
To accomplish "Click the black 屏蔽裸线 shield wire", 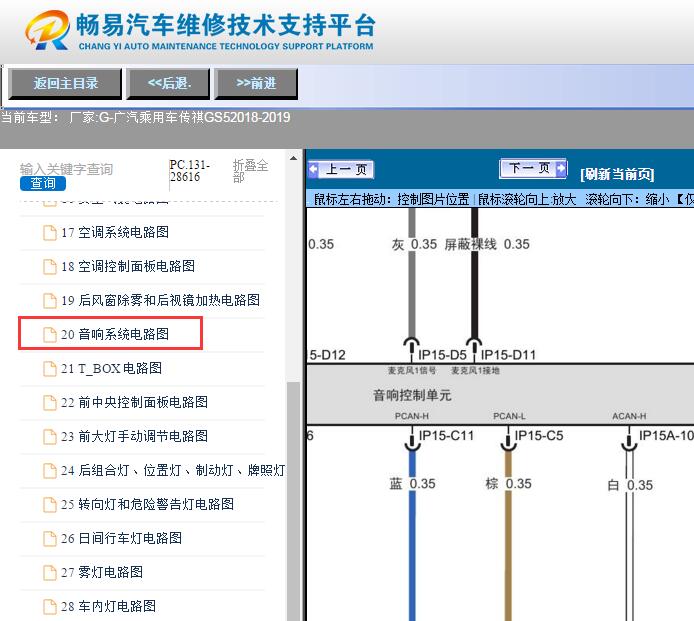I will (474, 274).
